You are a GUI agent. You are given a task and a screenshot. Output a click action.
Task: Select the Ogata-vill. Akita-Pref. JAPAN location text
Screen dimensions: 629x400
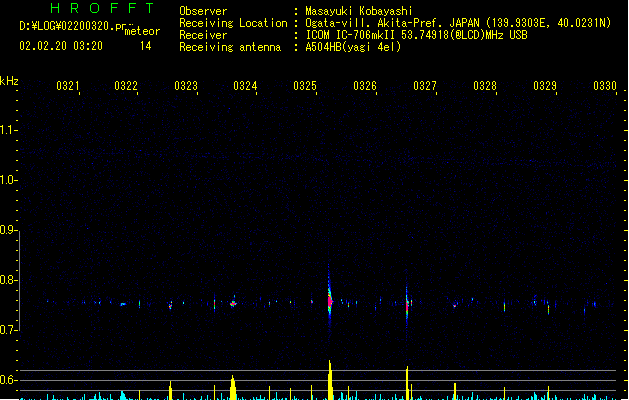click(458, 23)
